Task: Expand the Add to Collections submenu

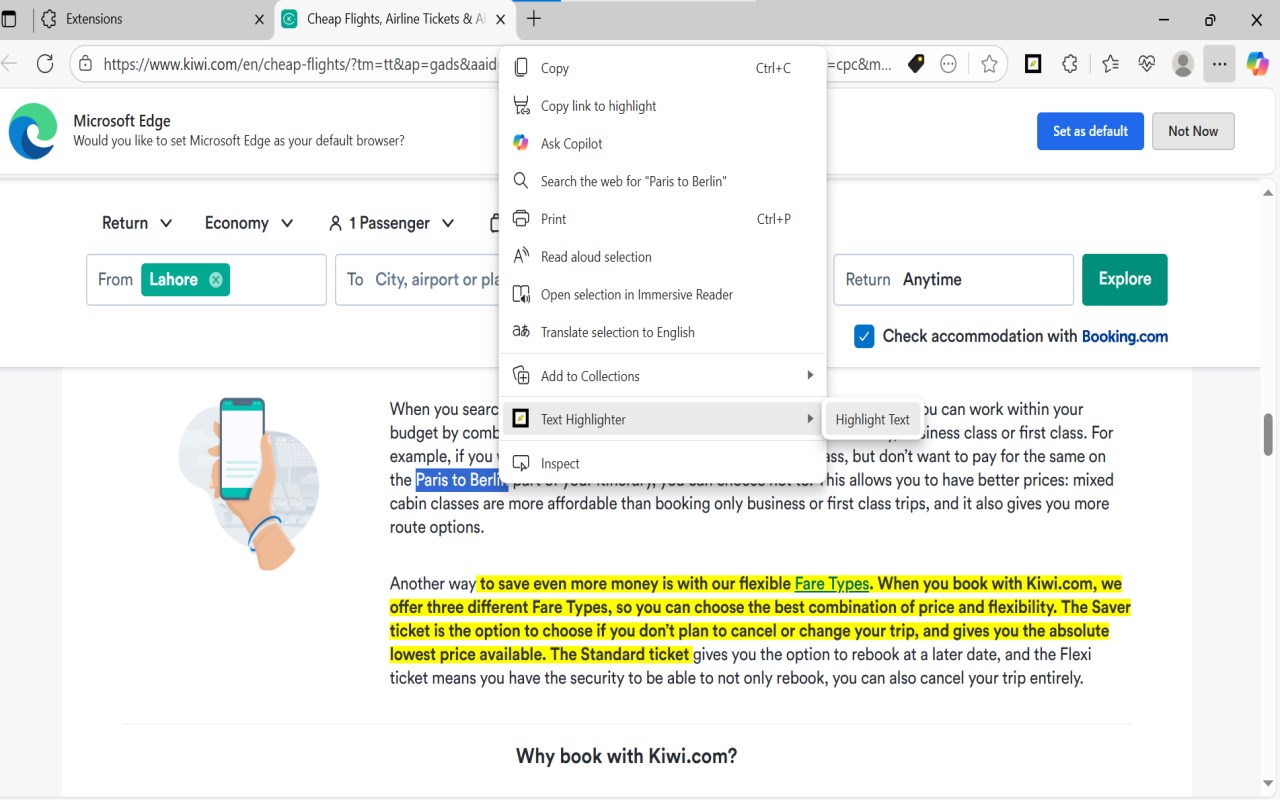Action: (810, 376)
